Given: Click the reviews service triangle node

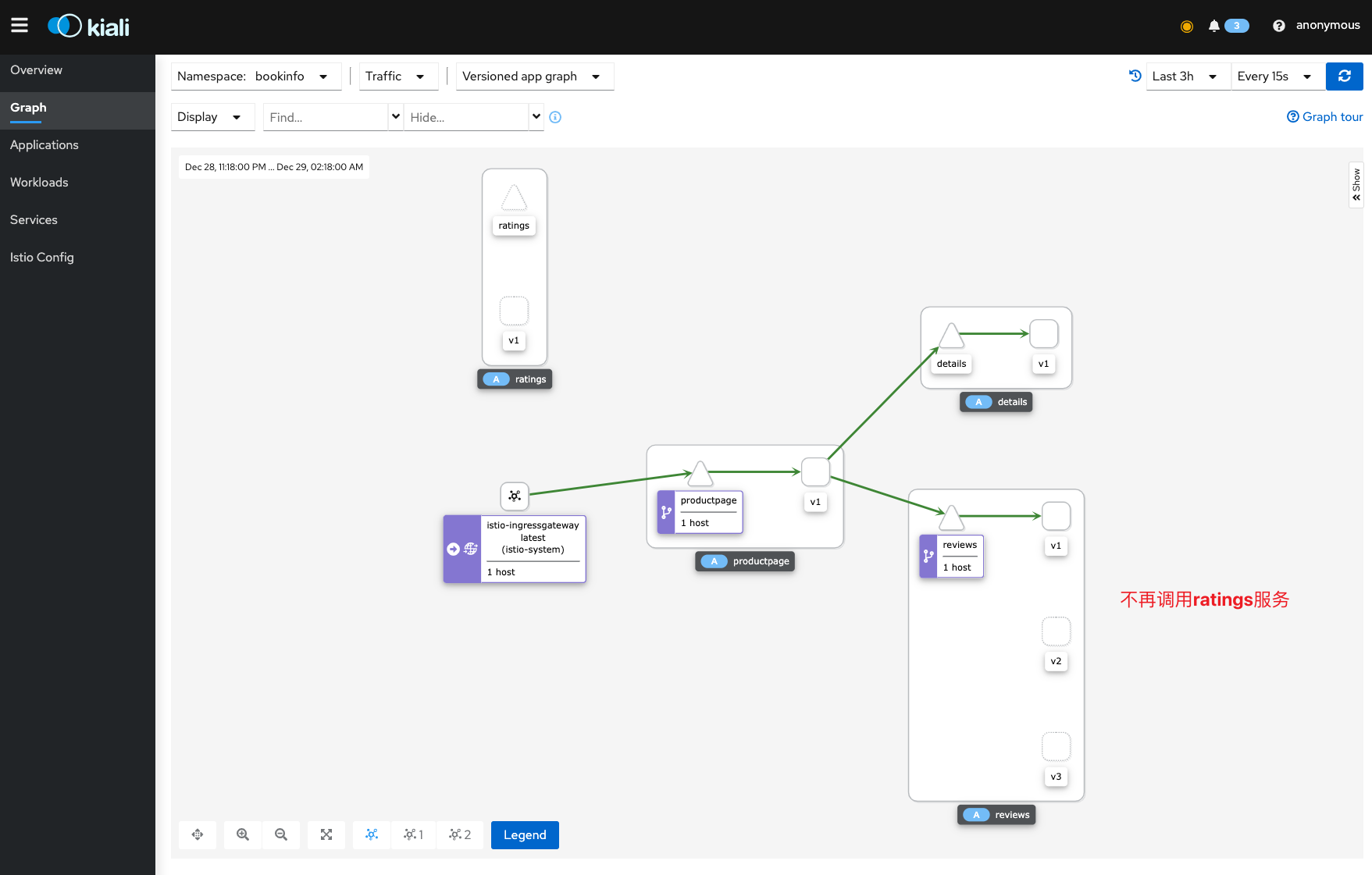Looking at the screenshot, I should [x=951, y=518].
